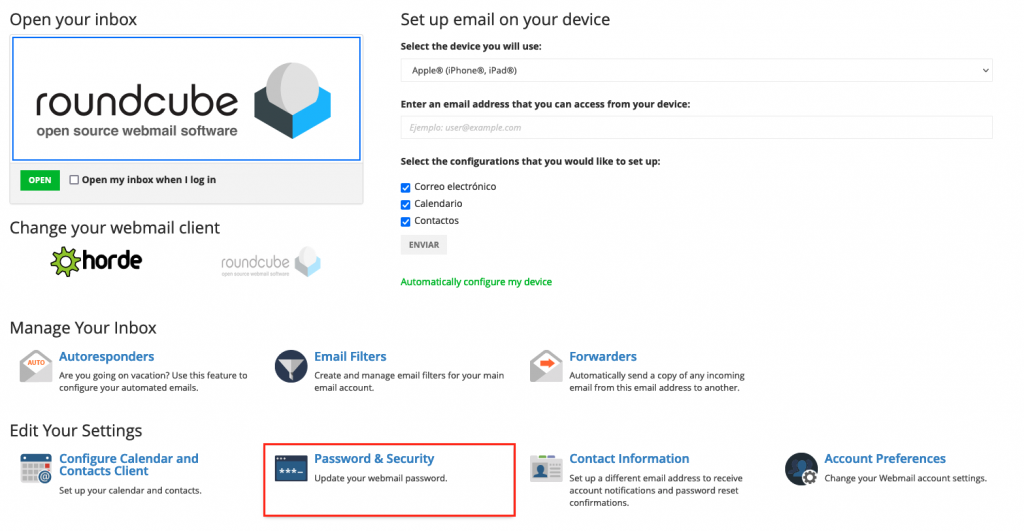
Task: Click the Calendar and Contacts Client icon
Action: (36, 468)
